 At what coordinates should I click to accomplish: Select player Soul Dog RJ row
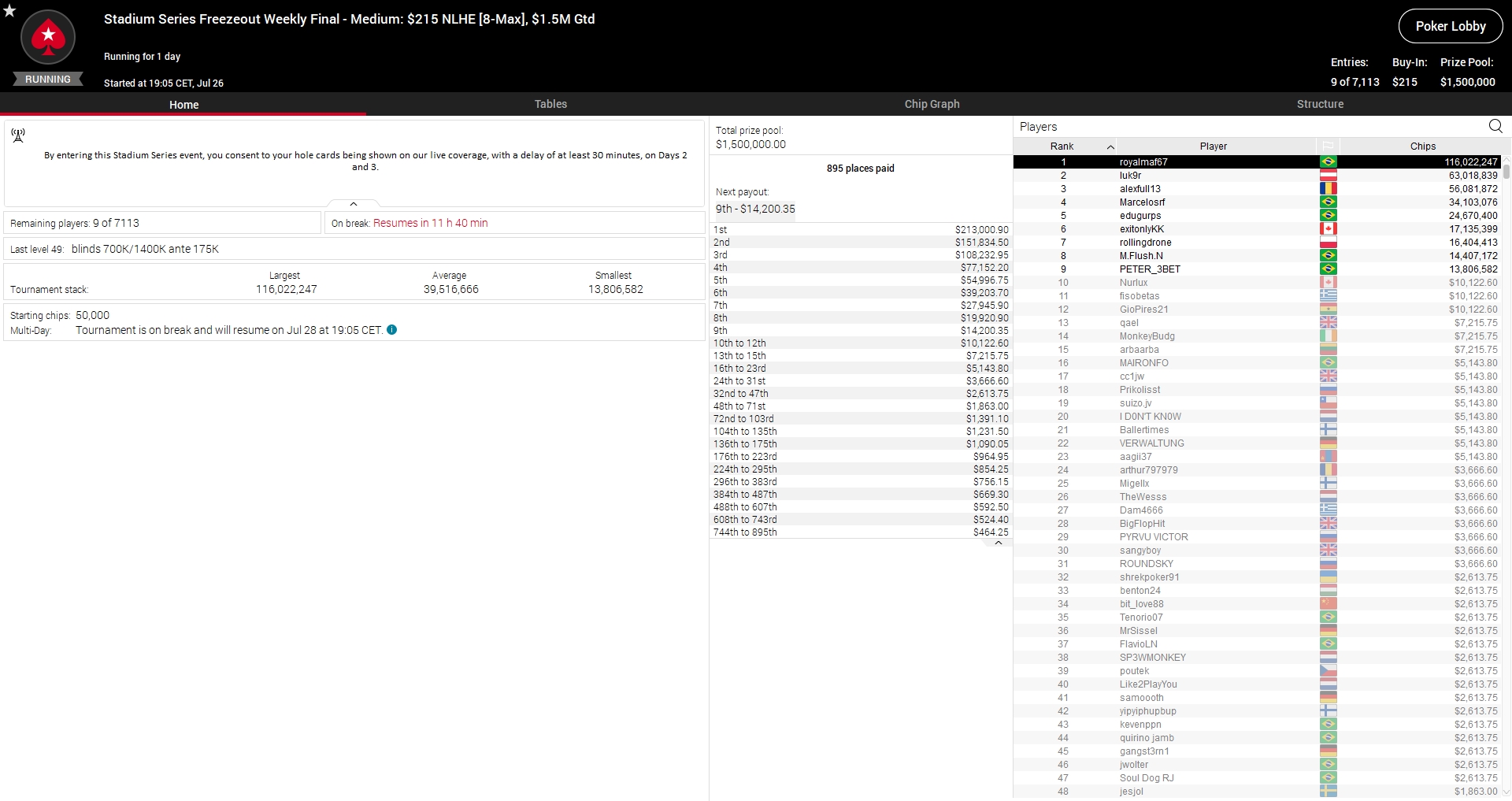1258,778
